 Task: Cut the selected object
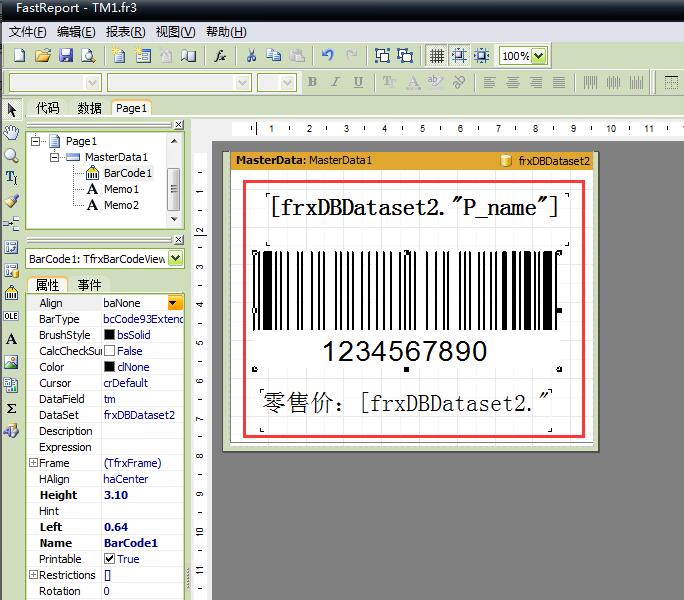[x=251, y=55]
